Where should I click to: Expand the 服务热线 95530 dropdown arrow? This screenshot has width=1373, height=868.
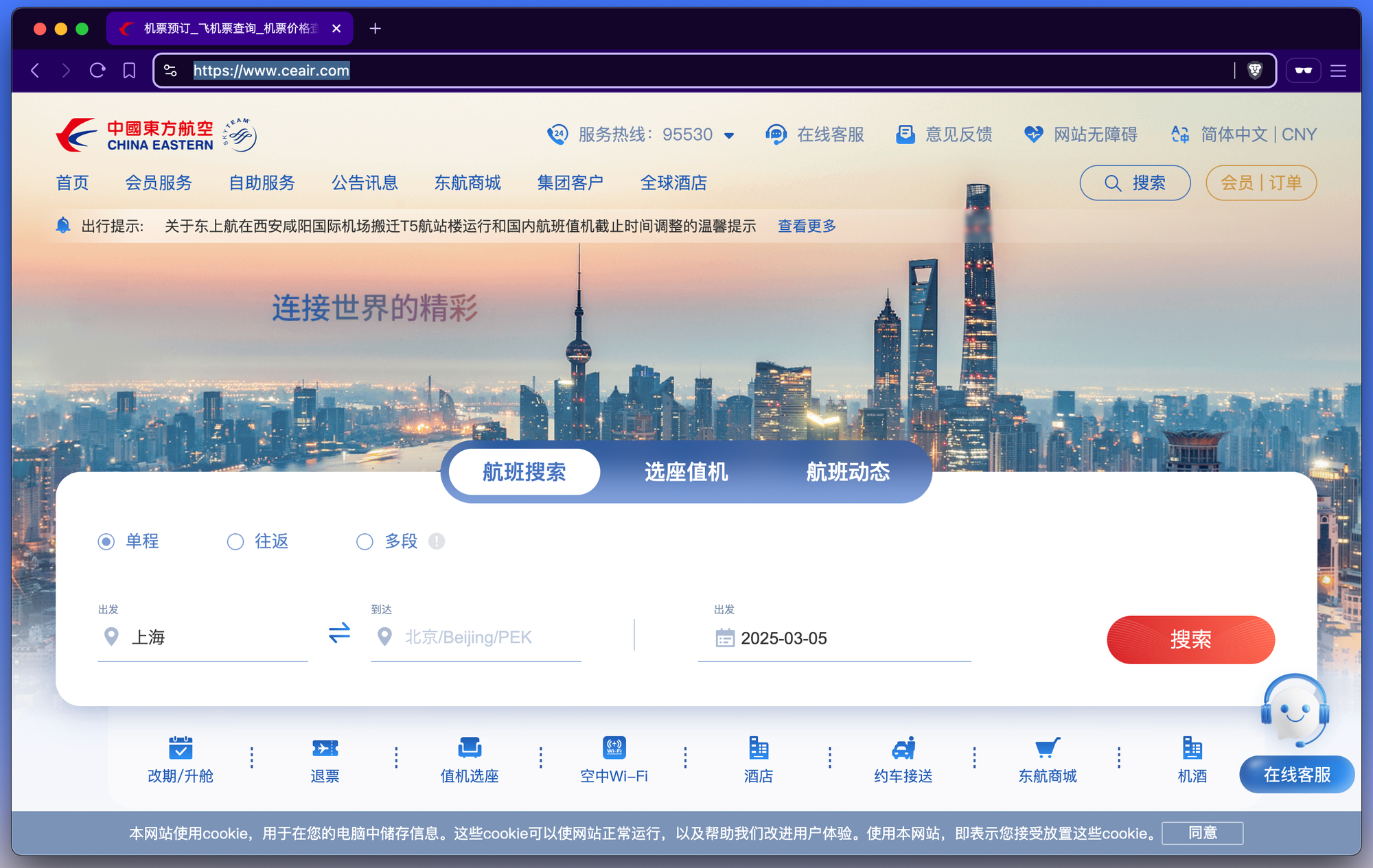click(729, 136)
